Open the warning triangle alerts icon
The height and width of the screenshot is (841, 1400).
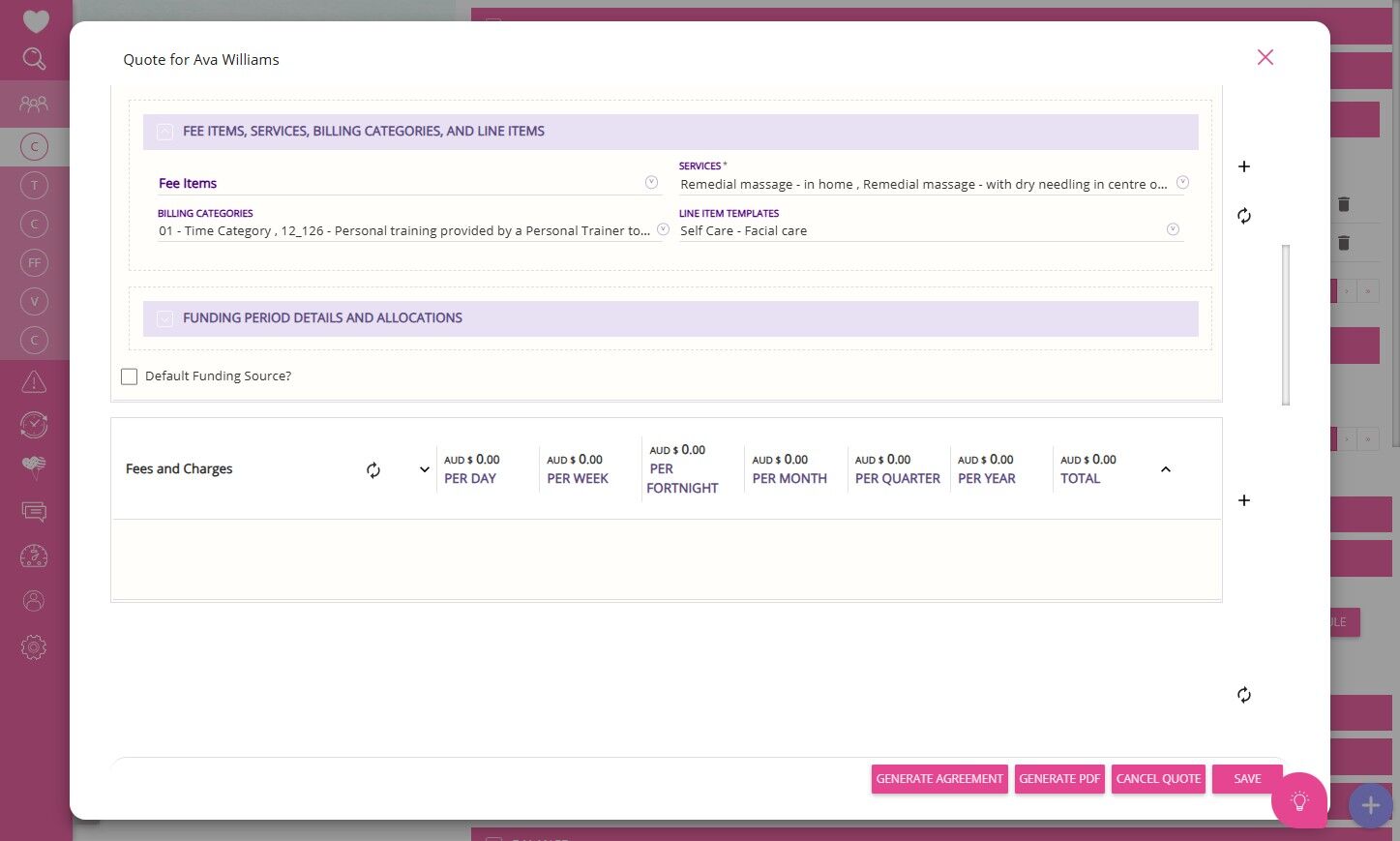(x=34, y=382)
